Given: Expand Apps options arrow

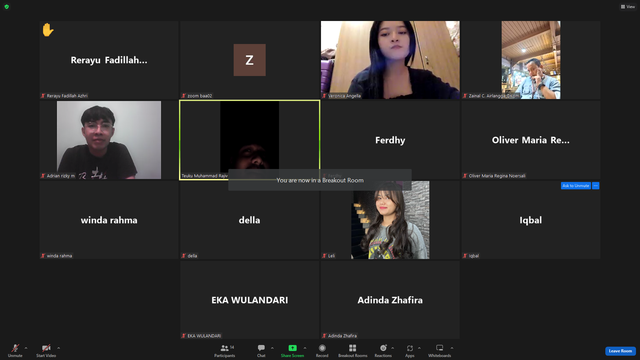Looking at the screenshot, I should point(419,348).
